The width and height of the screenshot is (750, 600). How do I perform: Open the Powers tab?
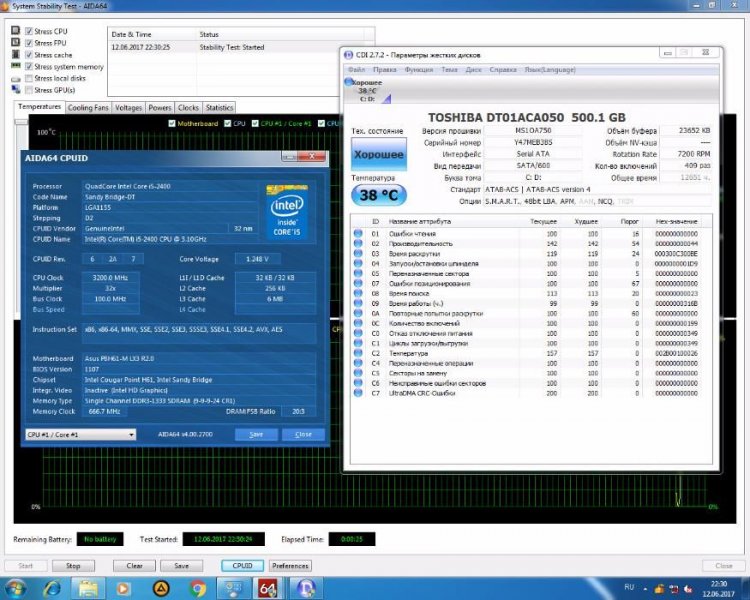(160, 108)
